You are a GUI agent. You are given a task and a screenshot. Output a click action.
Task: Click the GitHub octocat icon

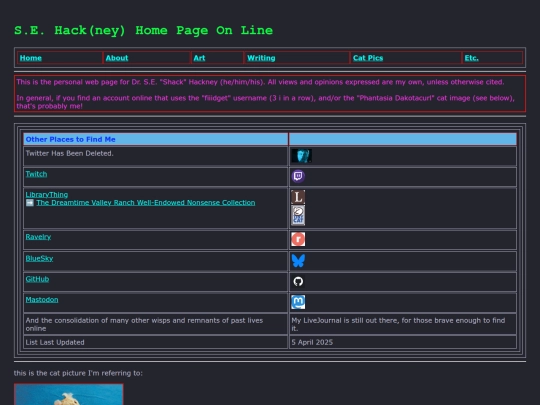coord(298,281)
